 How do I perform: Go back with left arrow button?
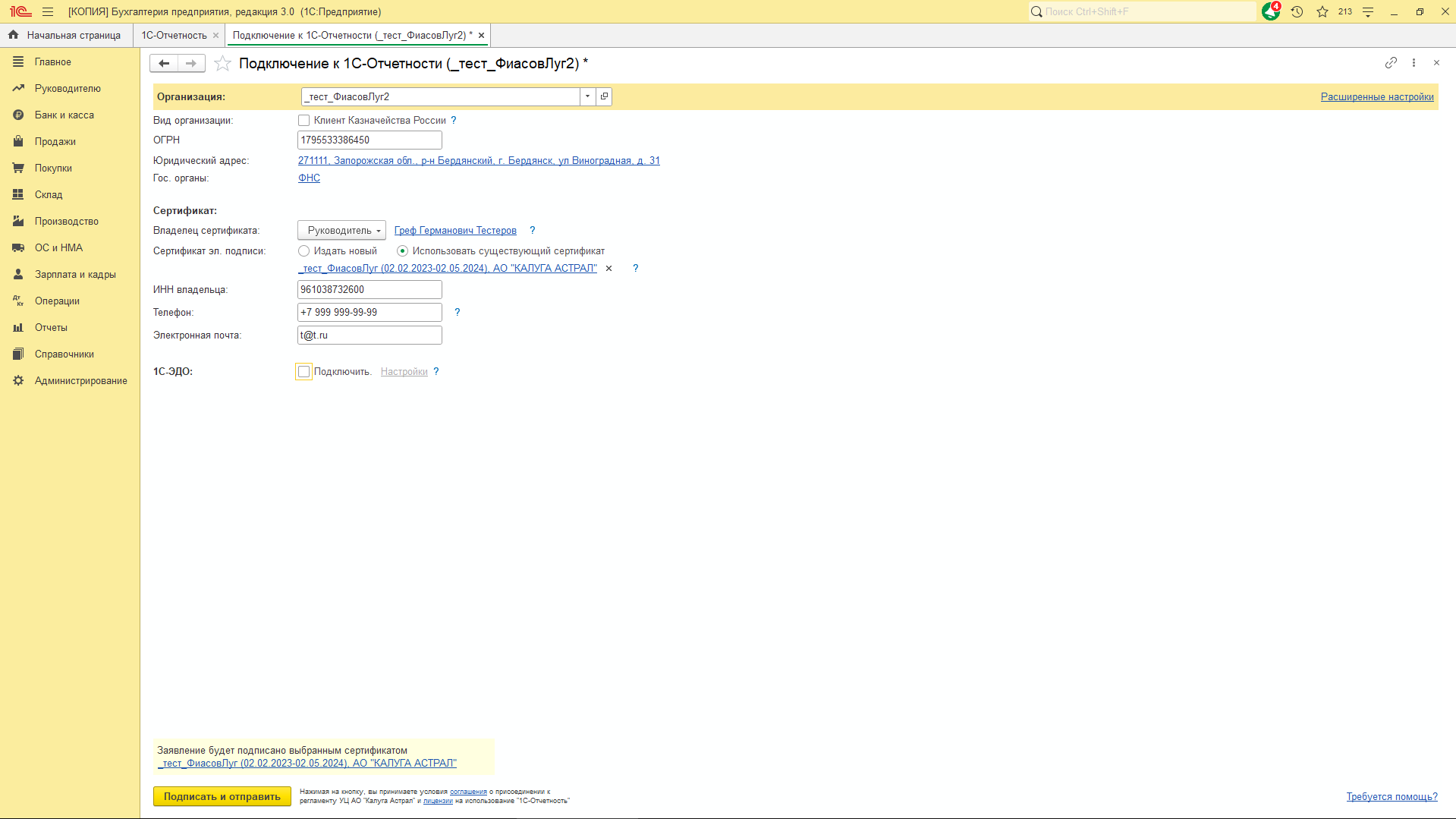pos(164,63)
